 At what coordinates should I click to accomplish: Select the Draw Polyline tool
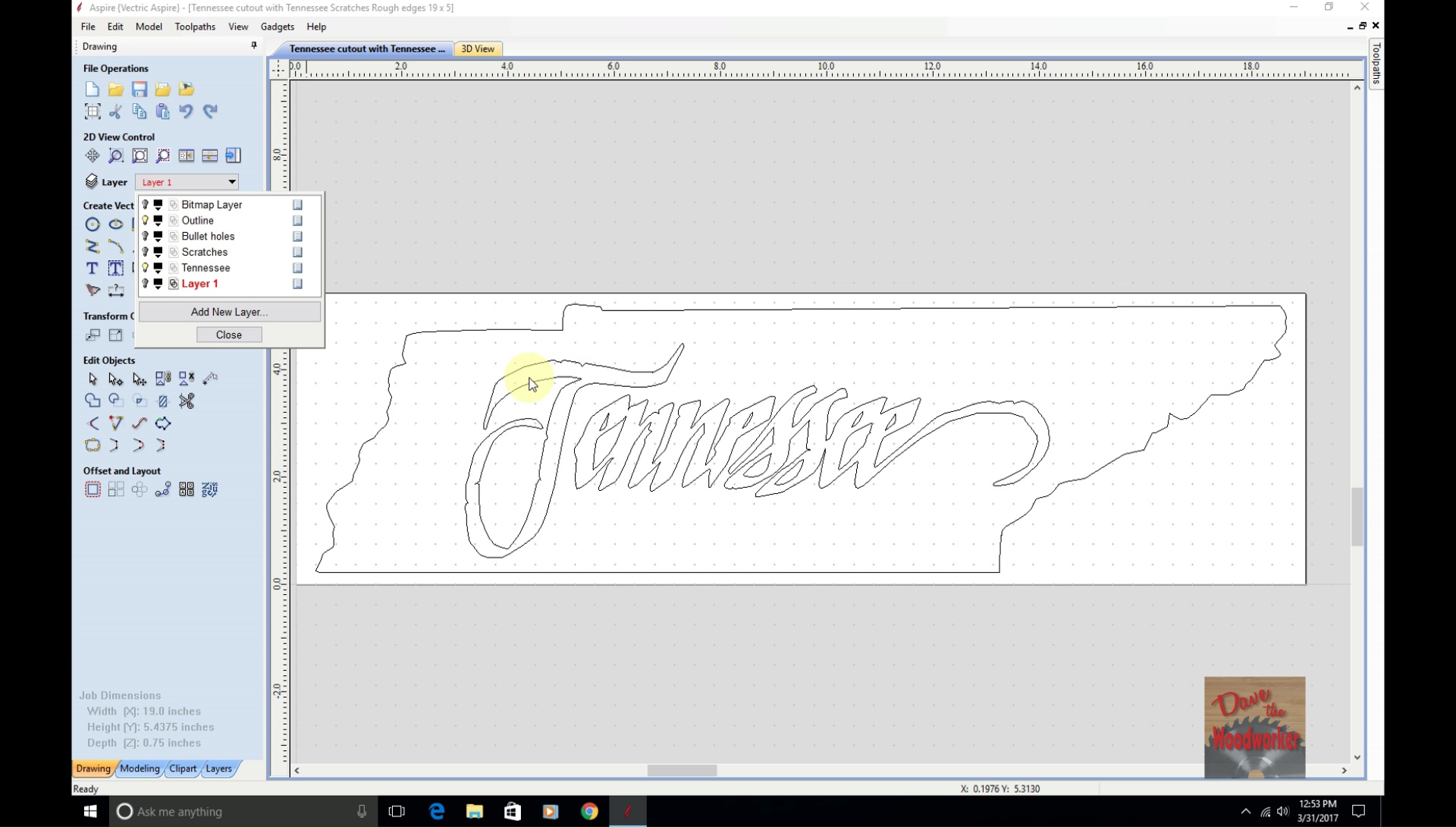[x=93, y=247]
